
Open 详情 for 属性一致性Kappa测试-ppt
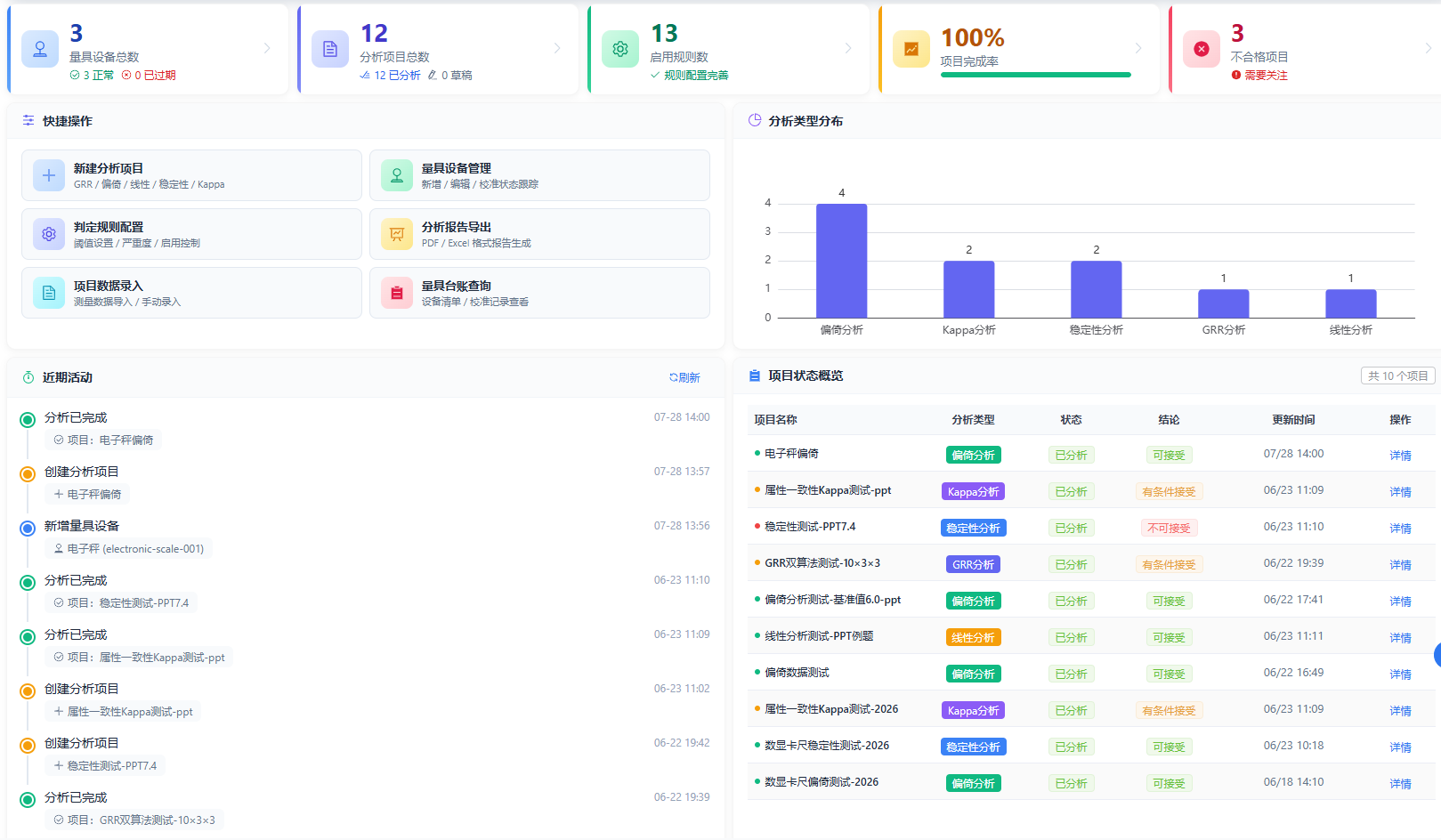tap(1400, 492)
